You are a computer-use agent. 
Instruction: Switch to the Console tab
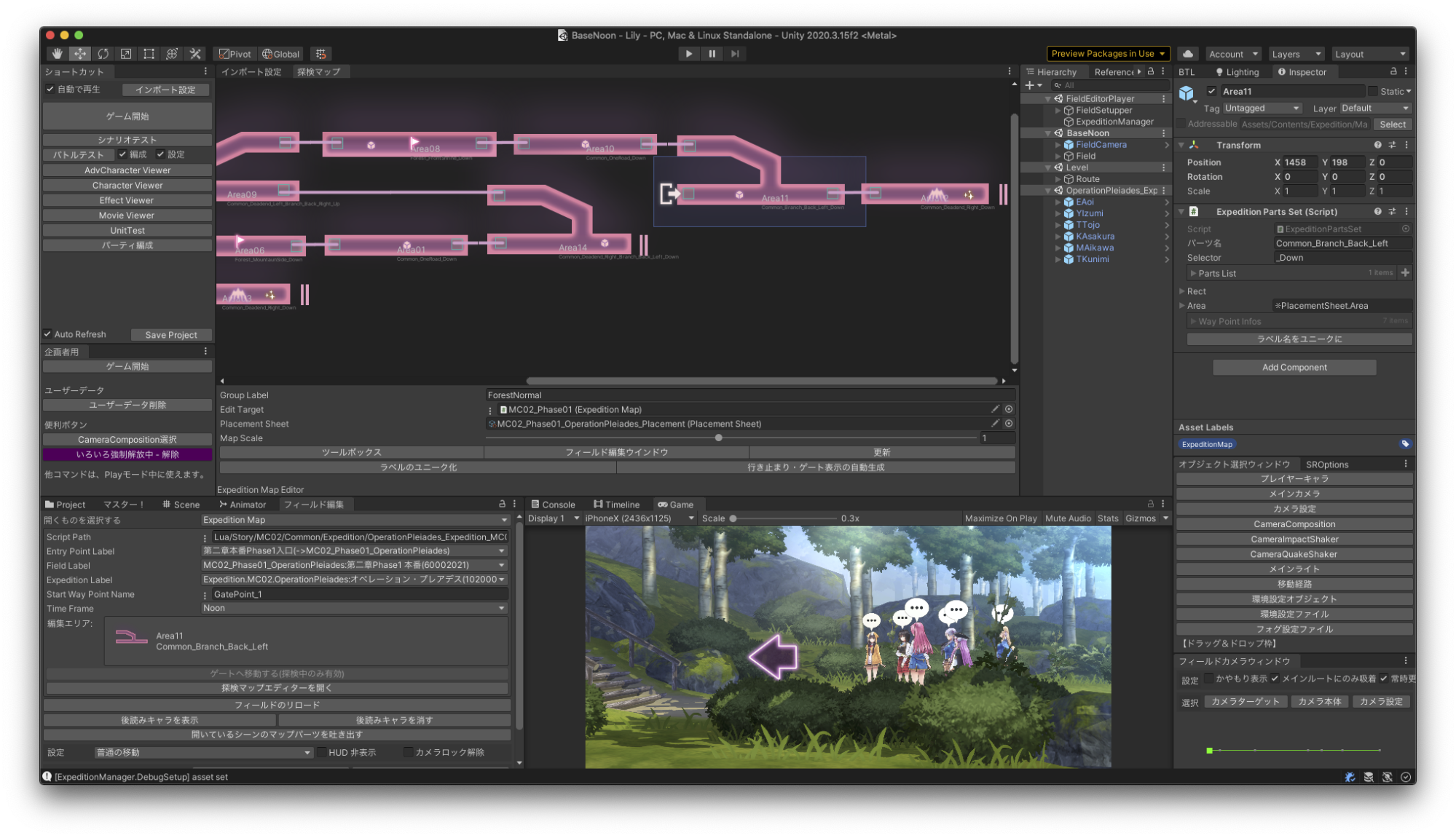(x=554, y=504)
